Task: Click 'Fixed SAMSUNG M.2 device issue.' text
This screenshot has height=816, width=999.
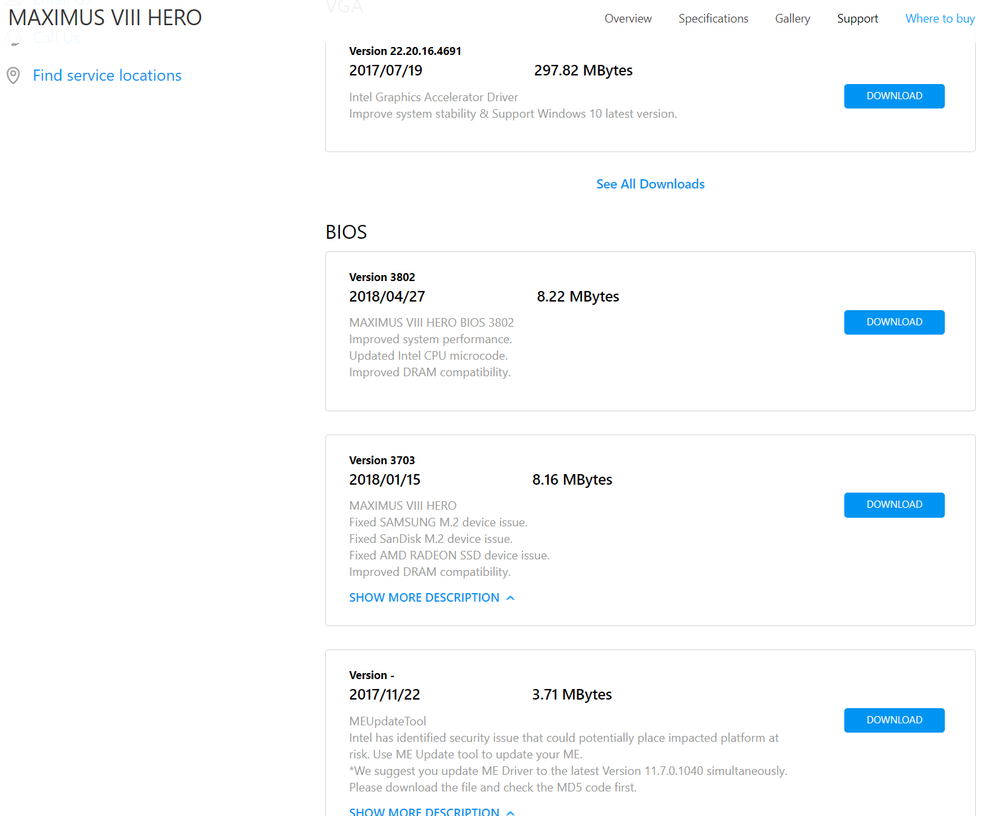Action: tap(438, 522)
